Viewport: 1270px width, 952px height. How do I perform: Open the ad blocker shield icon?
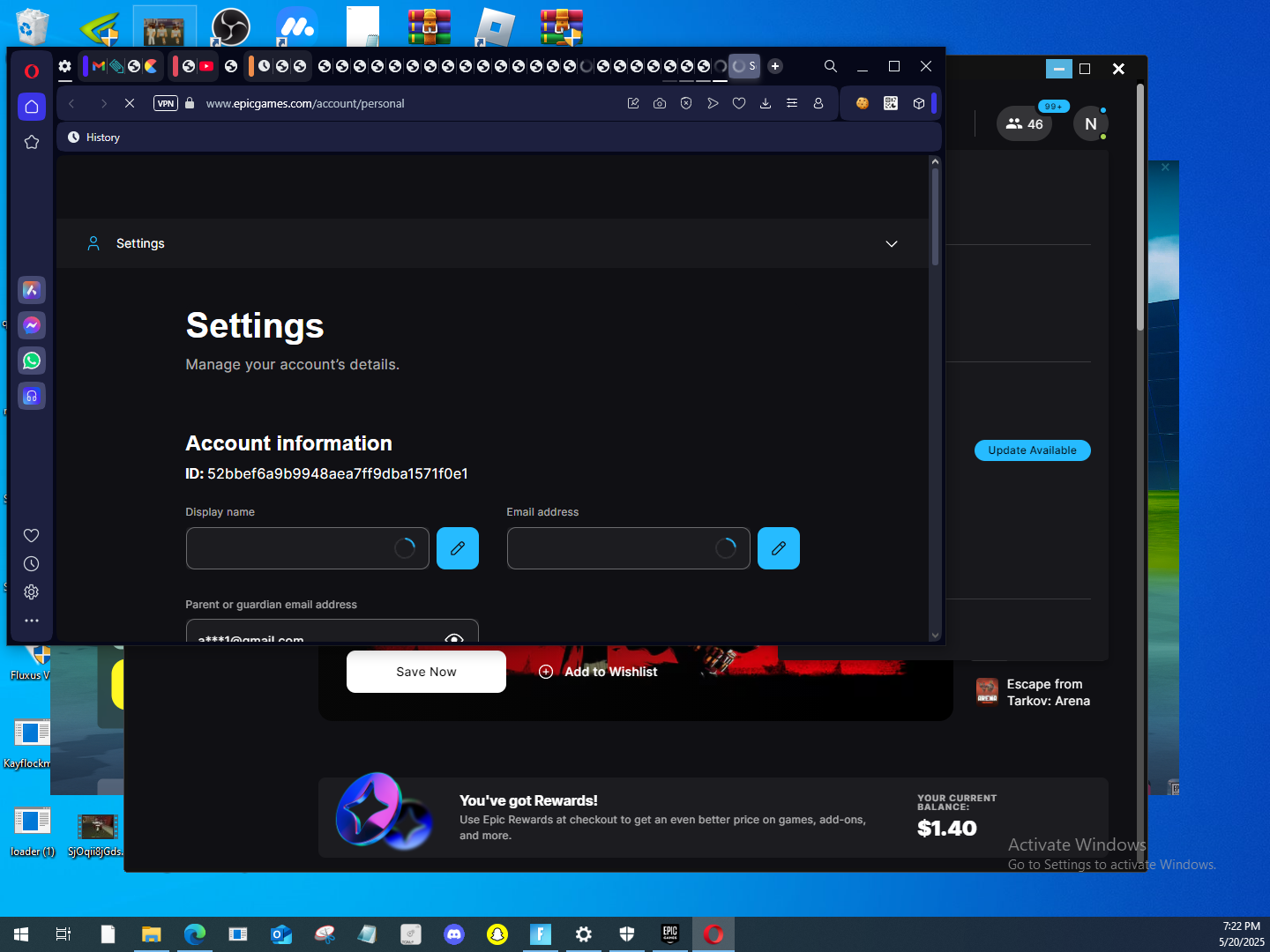(686, 103)
